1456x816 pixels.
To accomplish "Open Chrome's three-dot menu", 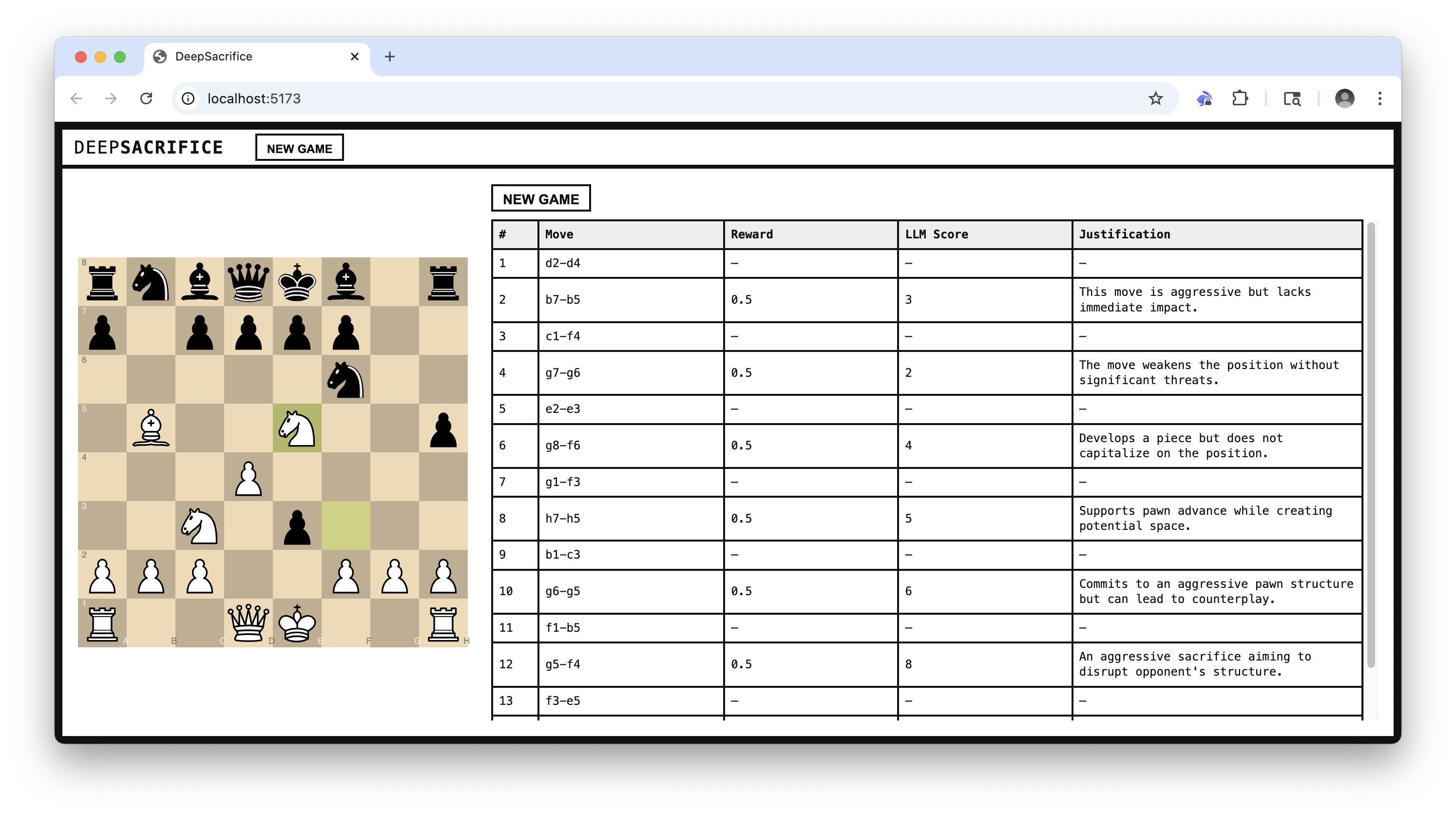I will [1379, 98].
